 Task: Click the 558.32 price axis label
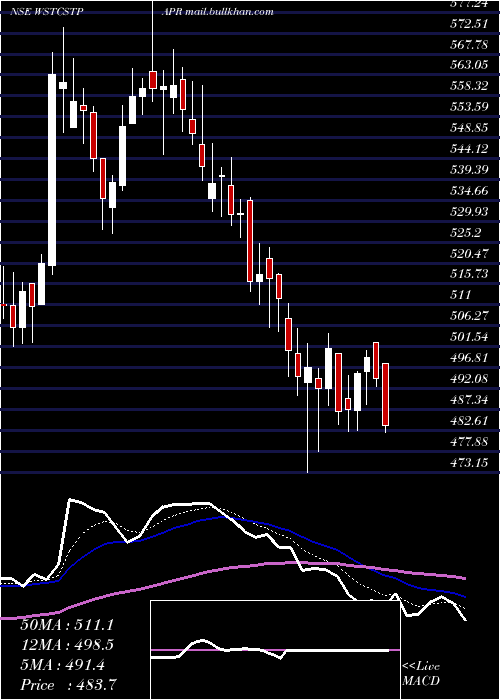click(468, 86)
